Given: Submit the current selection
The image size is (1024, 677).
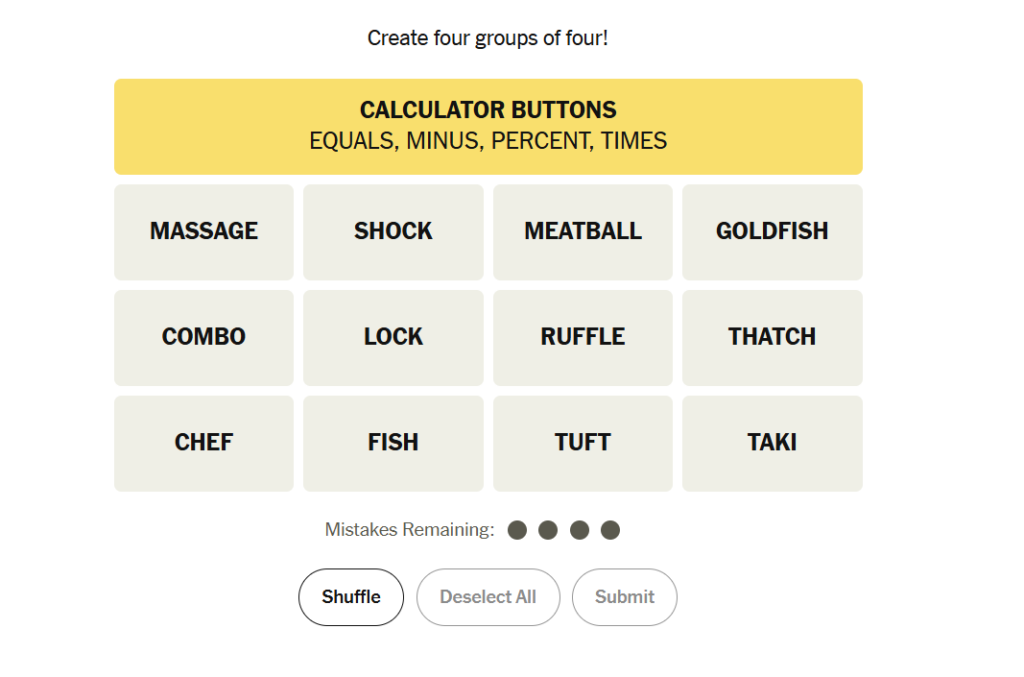Looking at the screenshot, I should pyautogui.click(x=624, y=597).
